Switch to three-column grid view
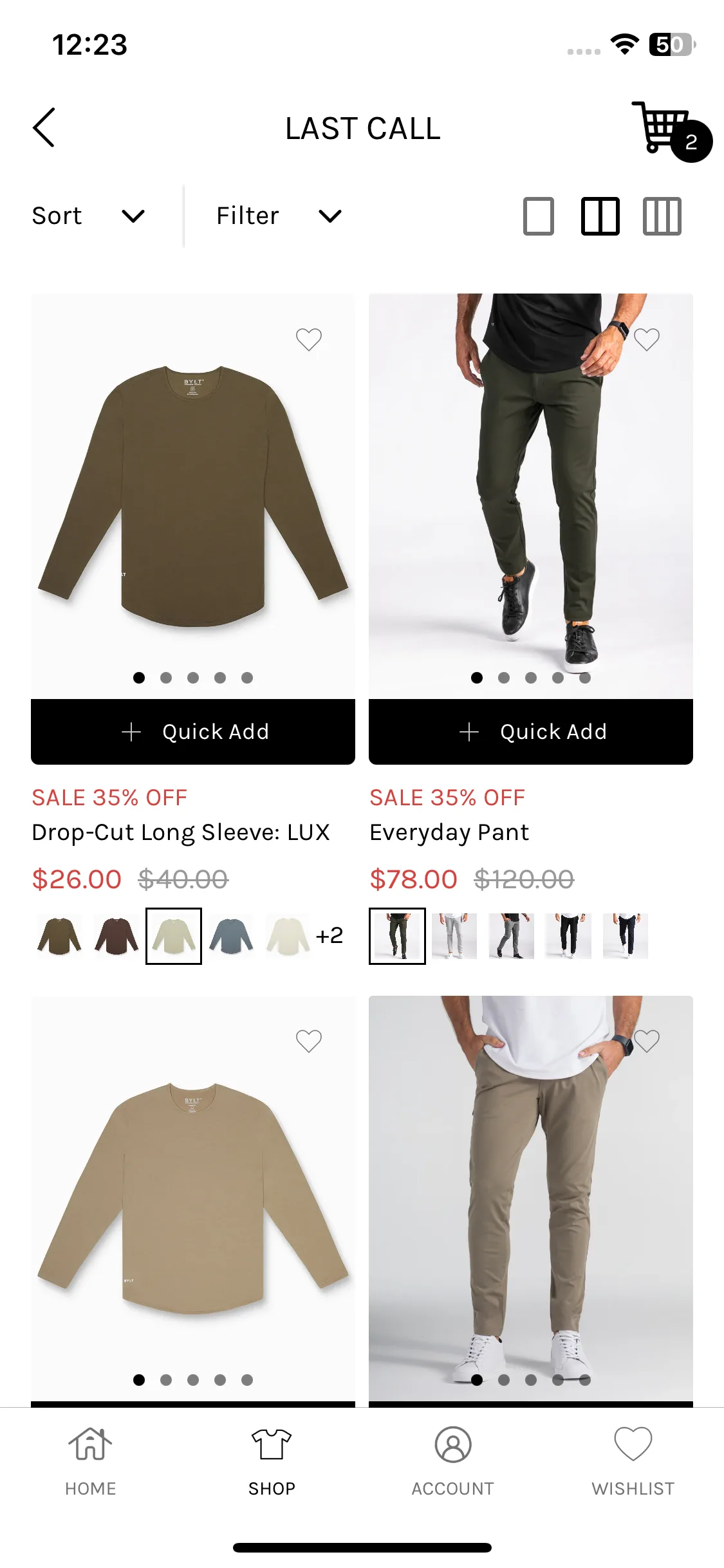Viewport: 724px width, 1568px height. (x=662, y=216)
